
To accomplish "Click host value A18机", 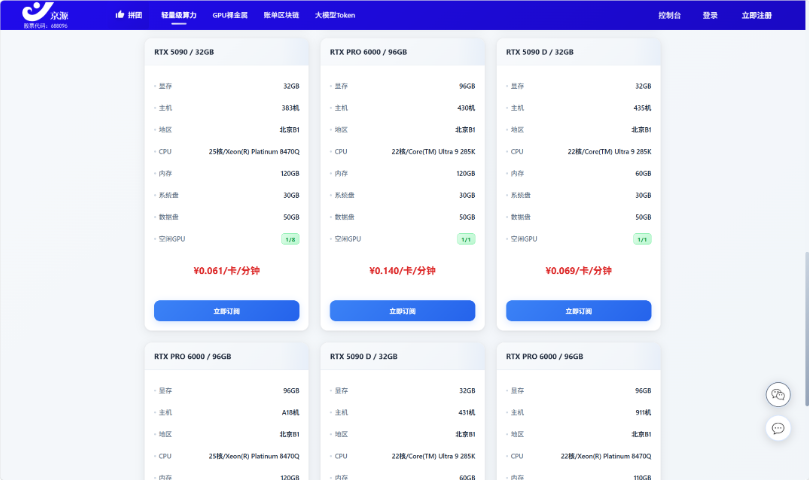I will click(290, 412).
